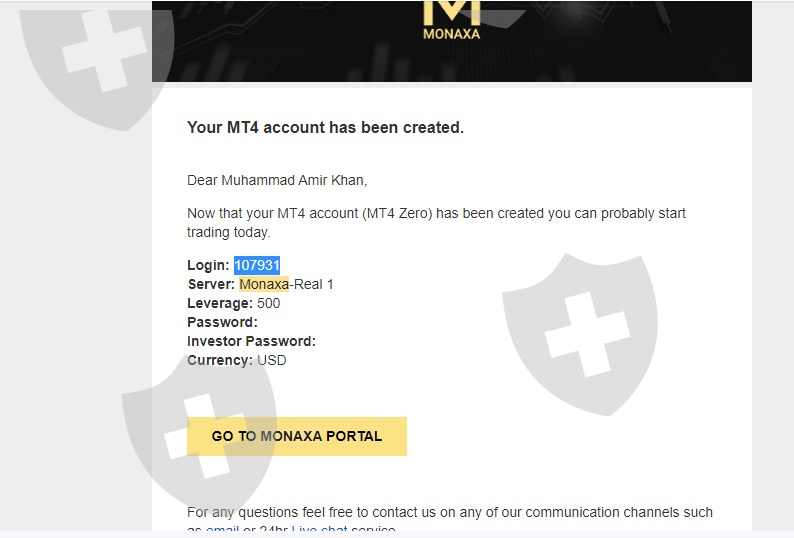Image resolution: width=794 pixels, height=538 pixels.
Task: Click the 'Investor Password:' label
Action: [251, 341]
